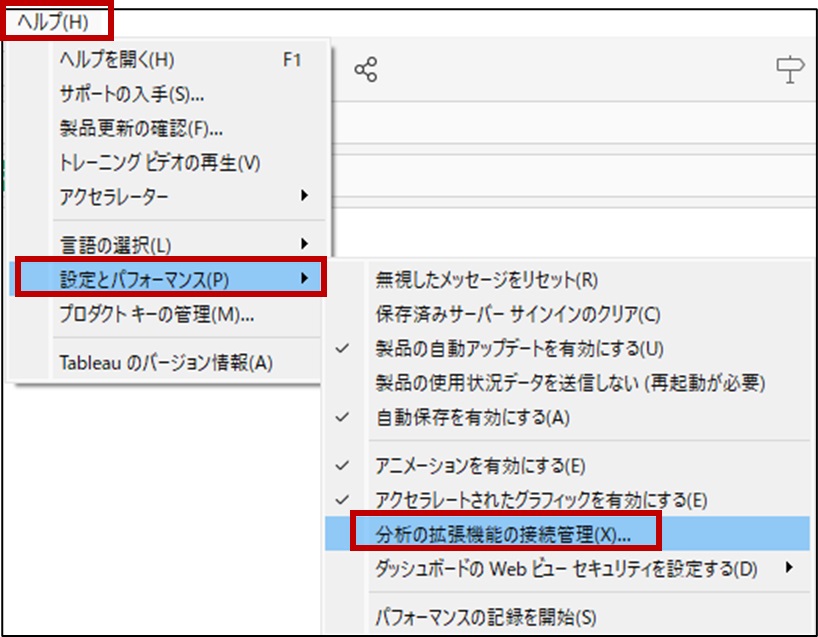Select トレーニング ビデオの再生(V)

tap(159, 162)
